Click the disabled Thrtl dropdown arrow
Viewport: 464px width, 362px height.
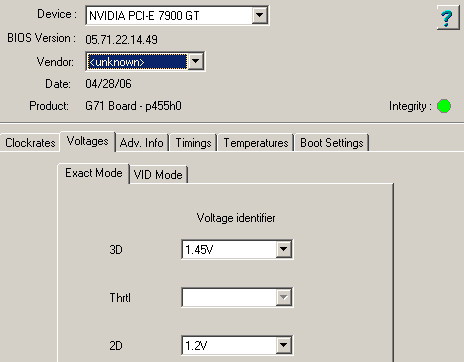click(x=283, y=297)
